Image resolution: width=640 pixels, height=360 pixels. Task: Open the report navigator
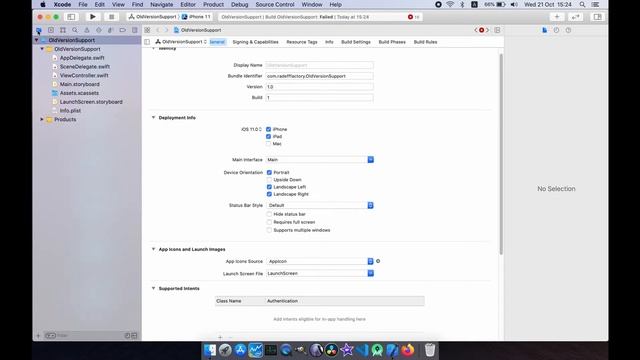134,30
